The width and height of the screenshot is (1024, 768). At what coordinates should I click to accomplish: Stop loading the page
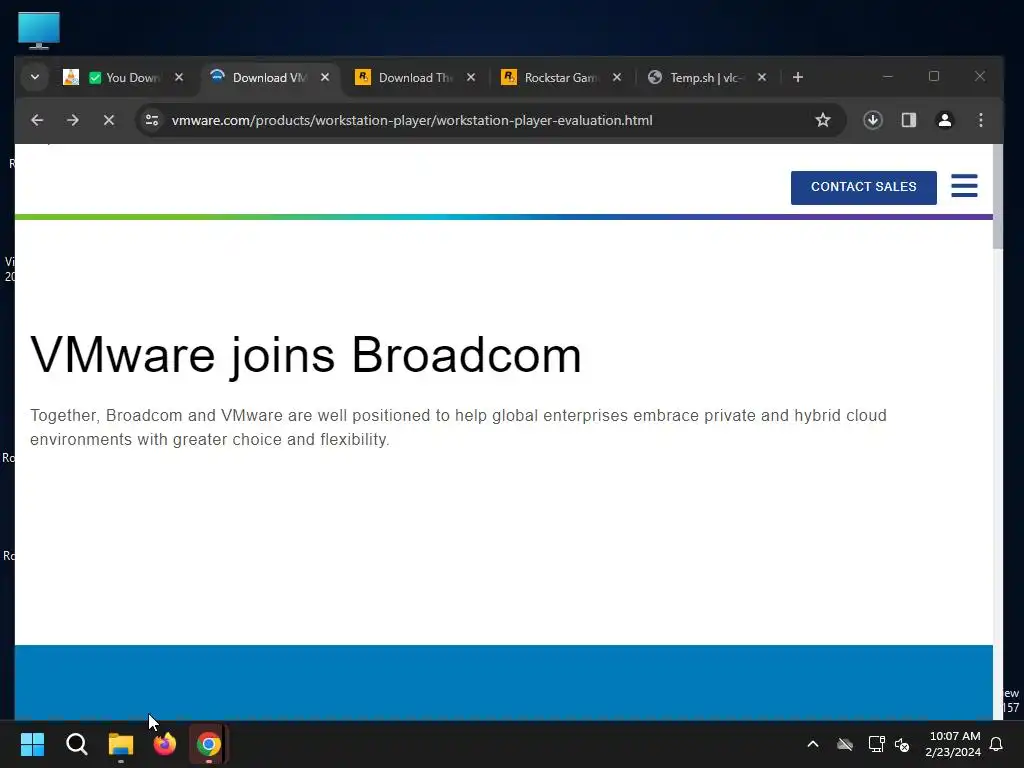[109, 120]
